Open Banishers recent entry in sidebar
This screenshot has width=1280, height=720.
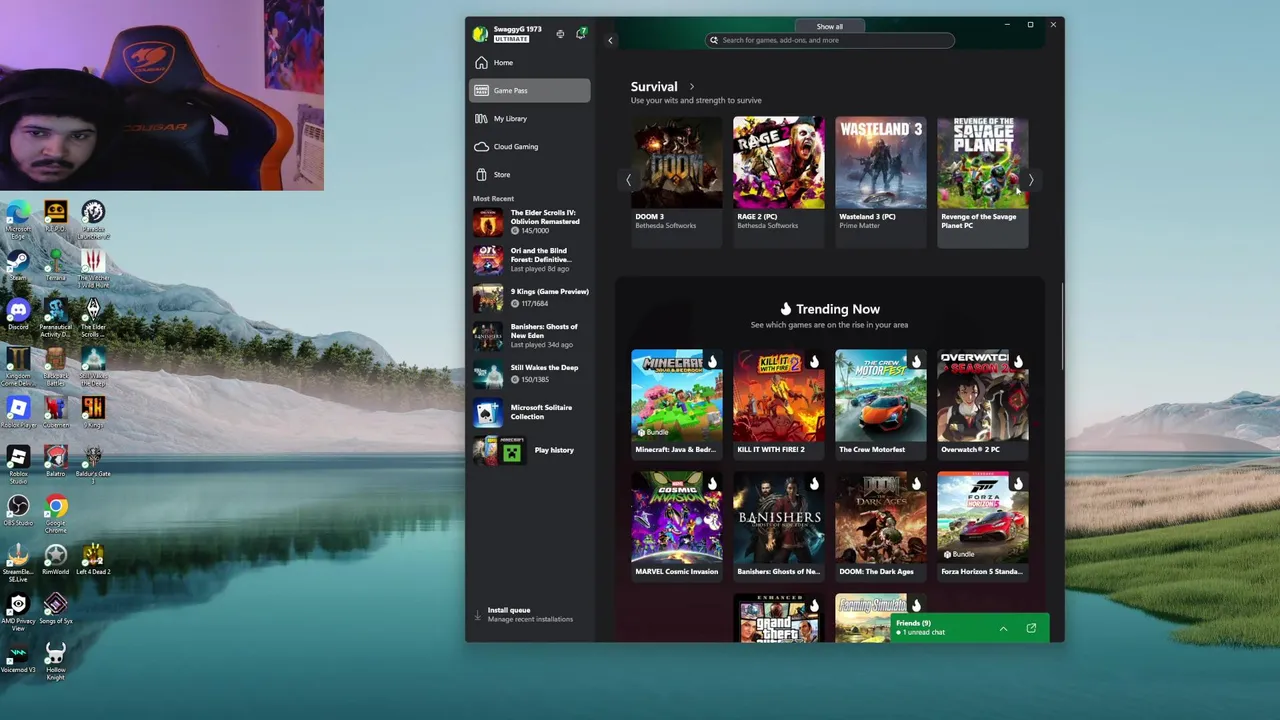530,336
